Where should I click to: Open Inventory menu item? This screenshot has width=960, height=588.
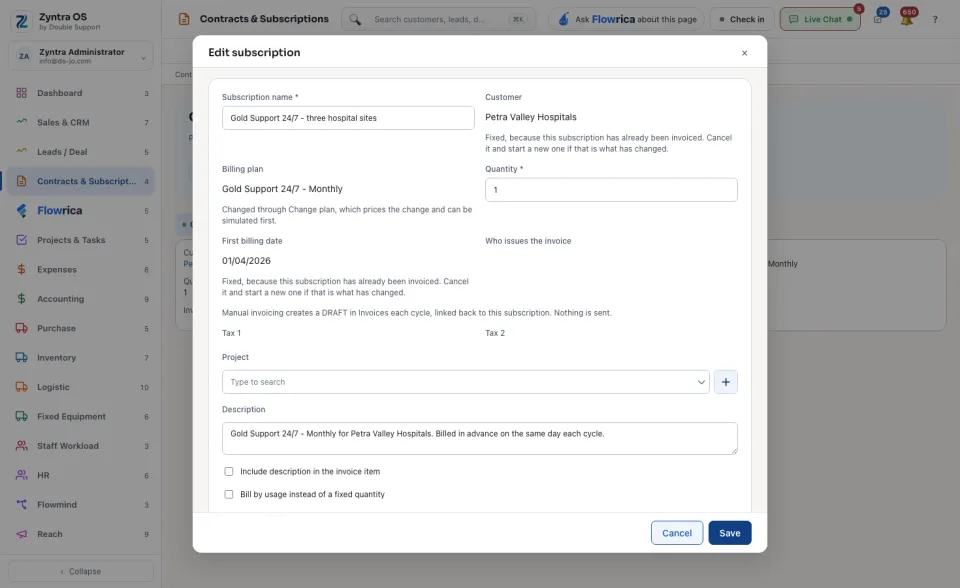[80, 358]
